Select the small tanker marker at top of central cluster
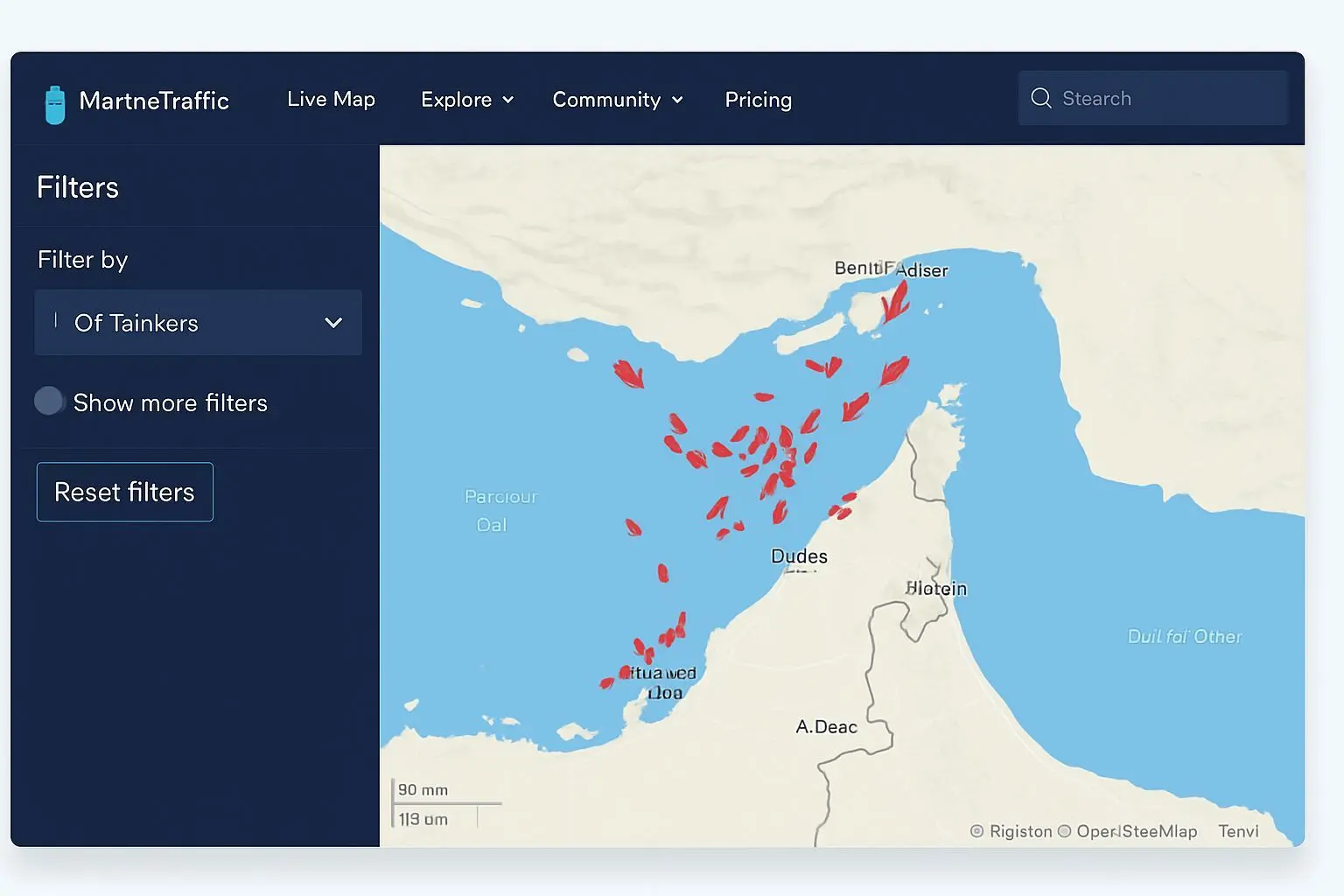Image resolution: width=1344 pixels, height=896 pixels. [763, 397]
